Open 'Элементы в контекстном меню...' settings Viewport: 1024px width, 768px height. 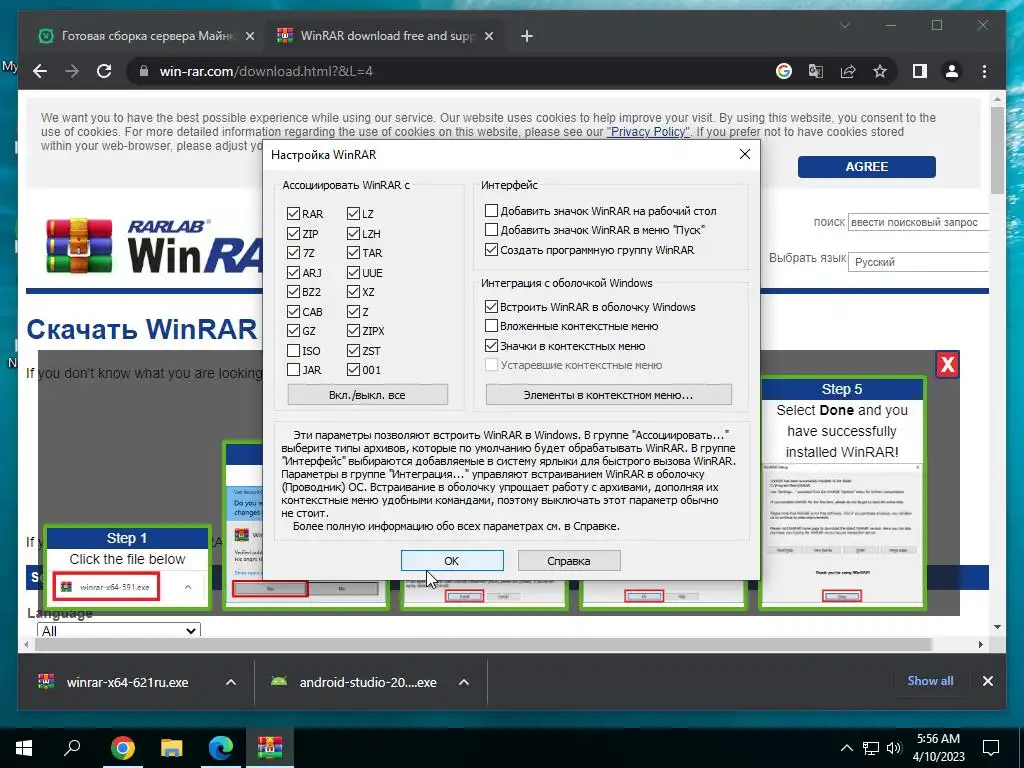608,394
